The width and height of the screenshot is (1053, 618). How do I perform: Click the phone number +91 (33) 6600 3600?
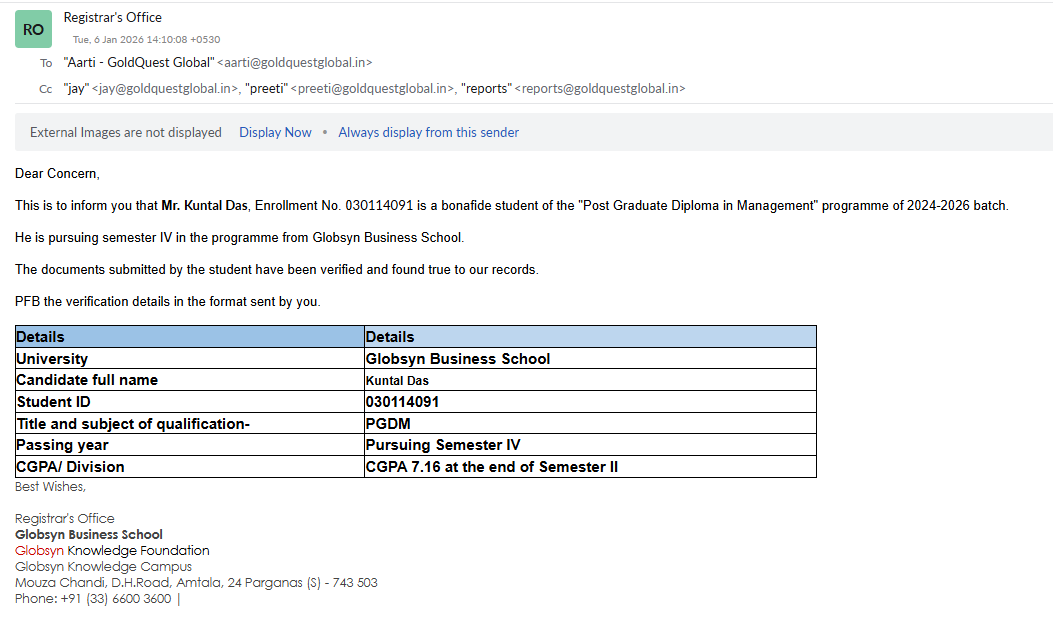point(93,598)
